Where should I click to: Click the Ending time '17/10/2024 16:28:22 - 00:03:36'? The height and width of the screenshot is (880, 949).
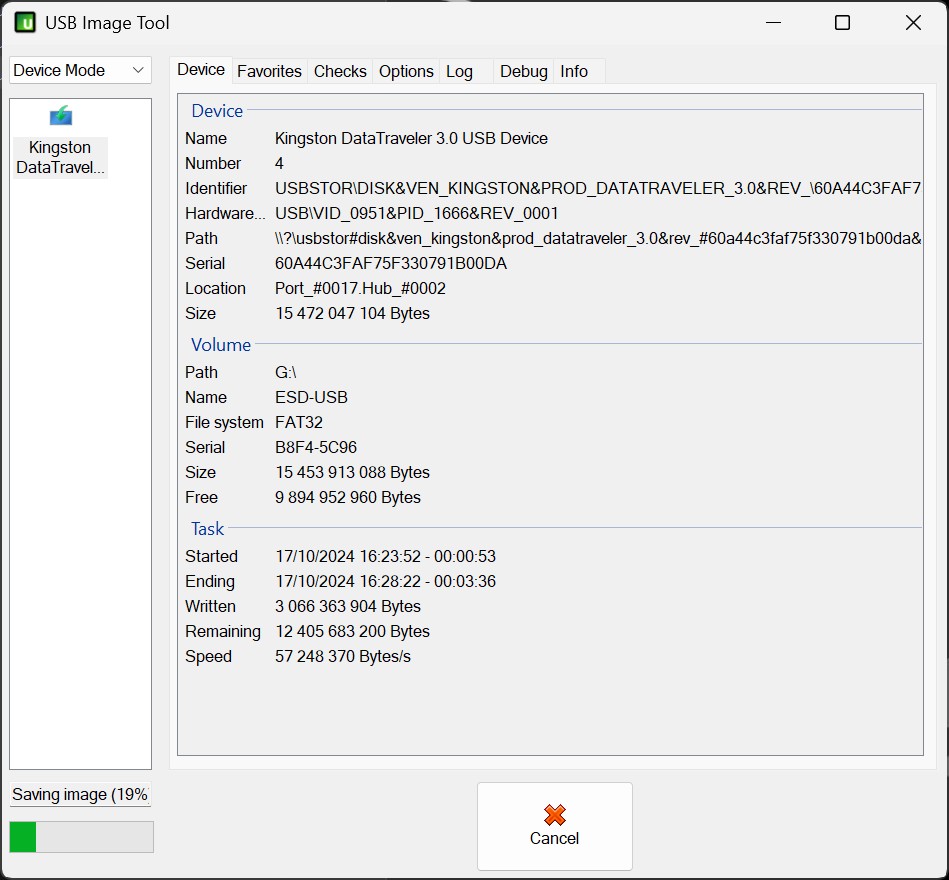coord(386,582)
